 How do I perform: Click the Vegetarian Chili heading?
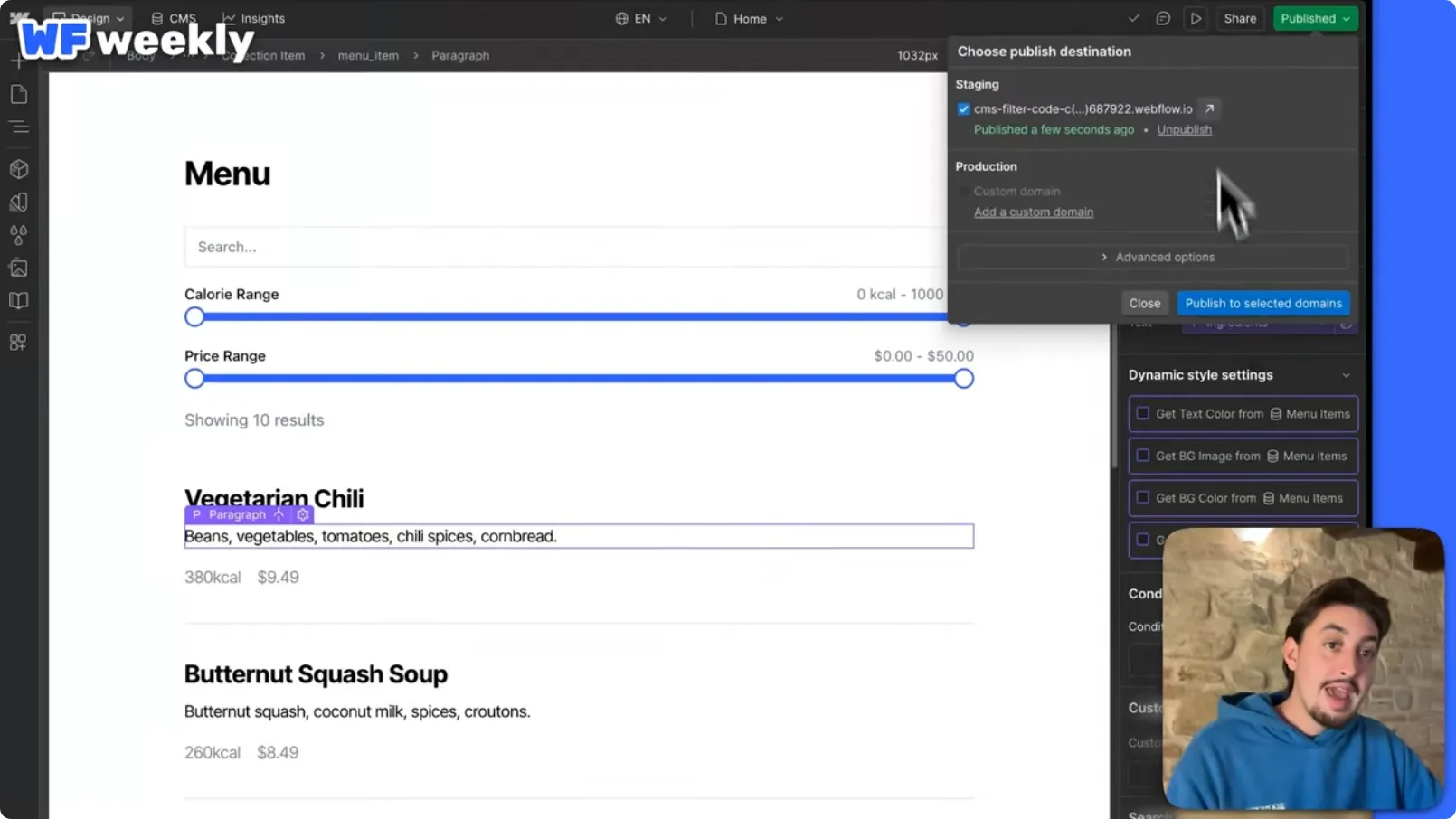274,498
